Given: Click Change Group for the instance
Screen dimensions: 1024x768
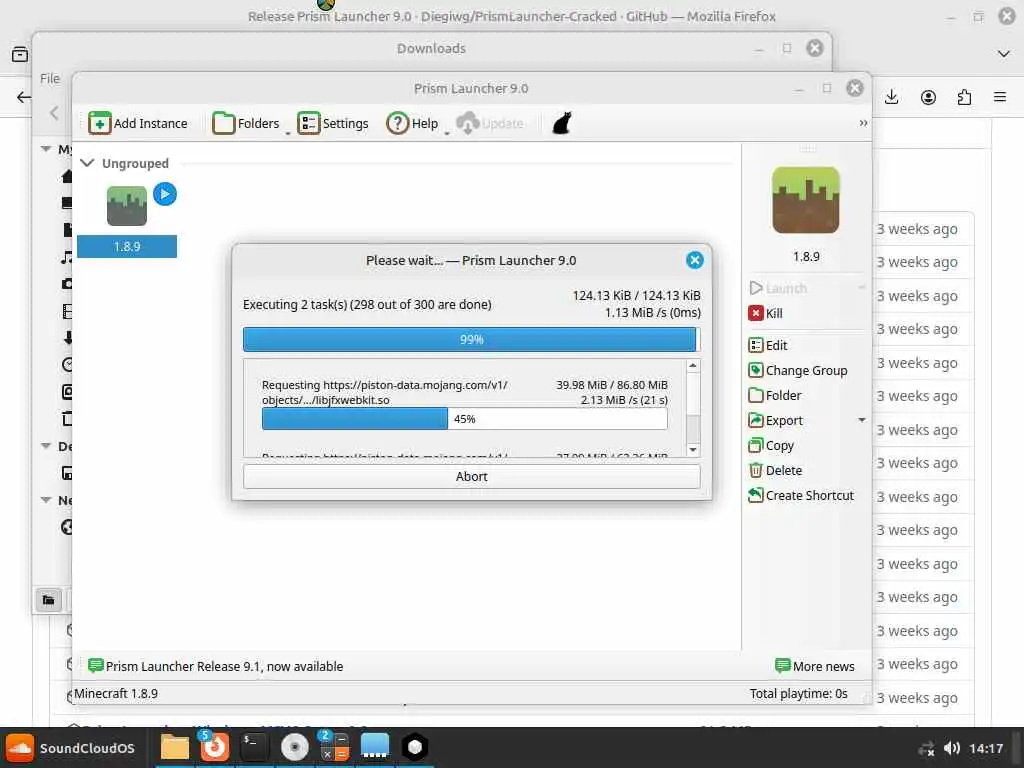Looking at the screenshot, I should click(x=797, y=370).
